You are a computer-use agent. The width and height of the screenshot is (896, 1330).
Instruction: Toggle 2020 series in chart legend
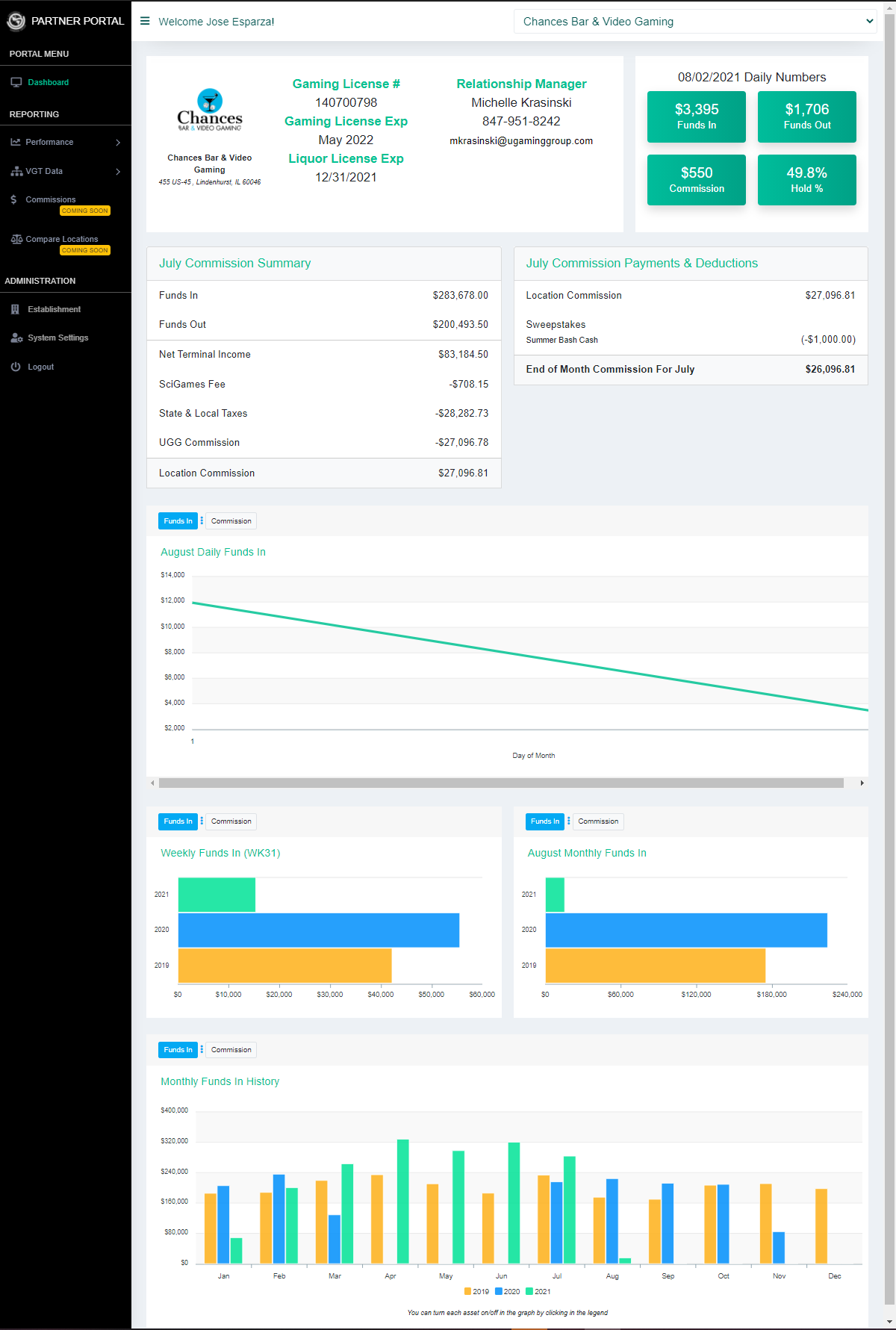507,1291
